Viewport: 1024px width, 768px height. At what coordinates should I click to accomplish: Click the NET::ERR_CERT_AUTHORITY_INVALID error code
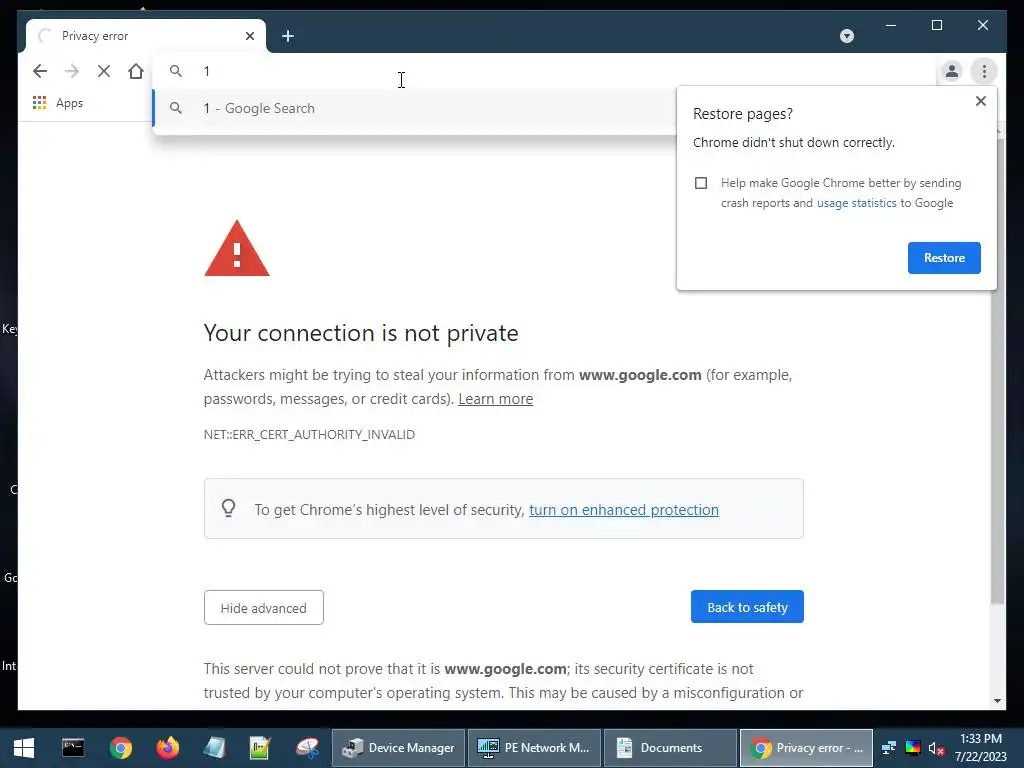pyautogui.click(x=309, y=434)
